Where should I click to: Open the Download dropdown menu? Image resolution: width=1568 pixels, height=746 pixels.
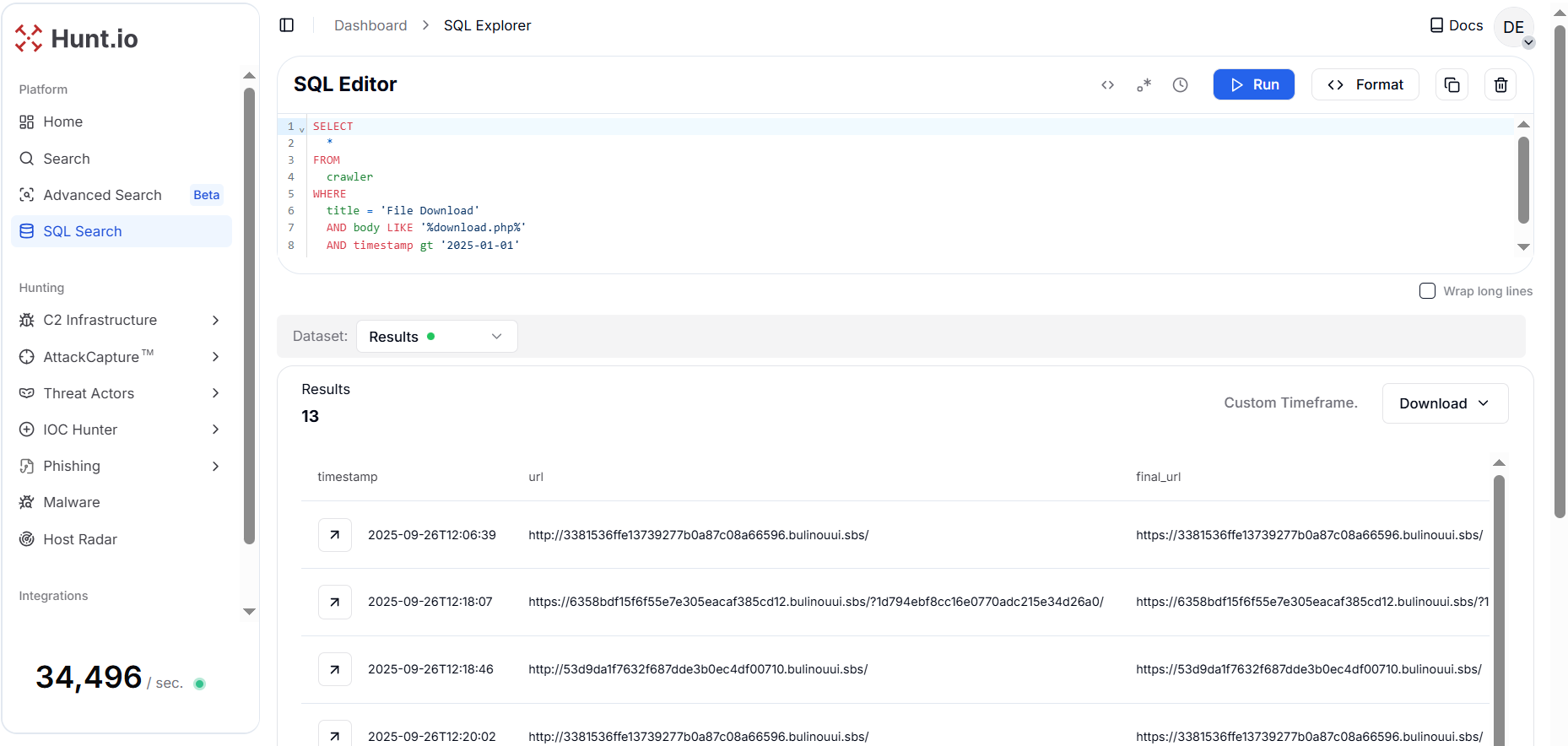[x=1445, y=403]
